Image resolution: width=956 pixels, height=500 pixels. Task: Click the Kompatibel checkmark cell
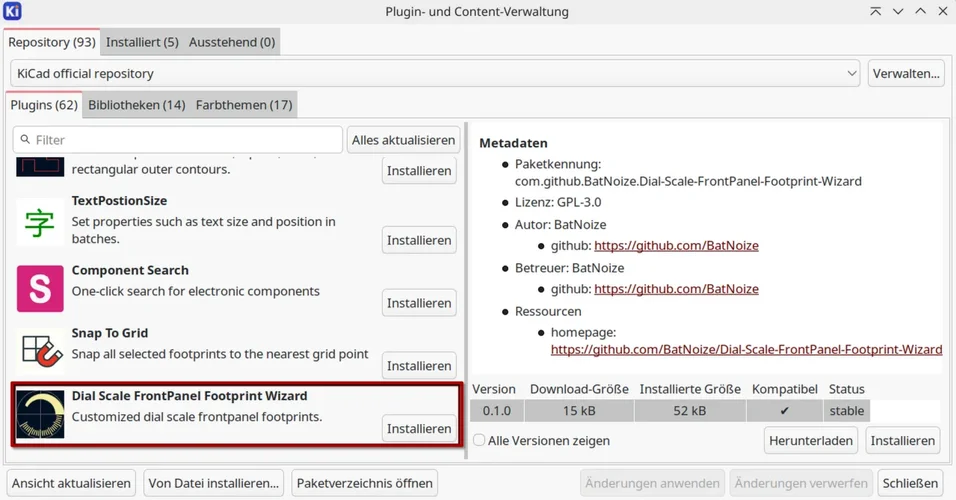(x=784, y=410)
